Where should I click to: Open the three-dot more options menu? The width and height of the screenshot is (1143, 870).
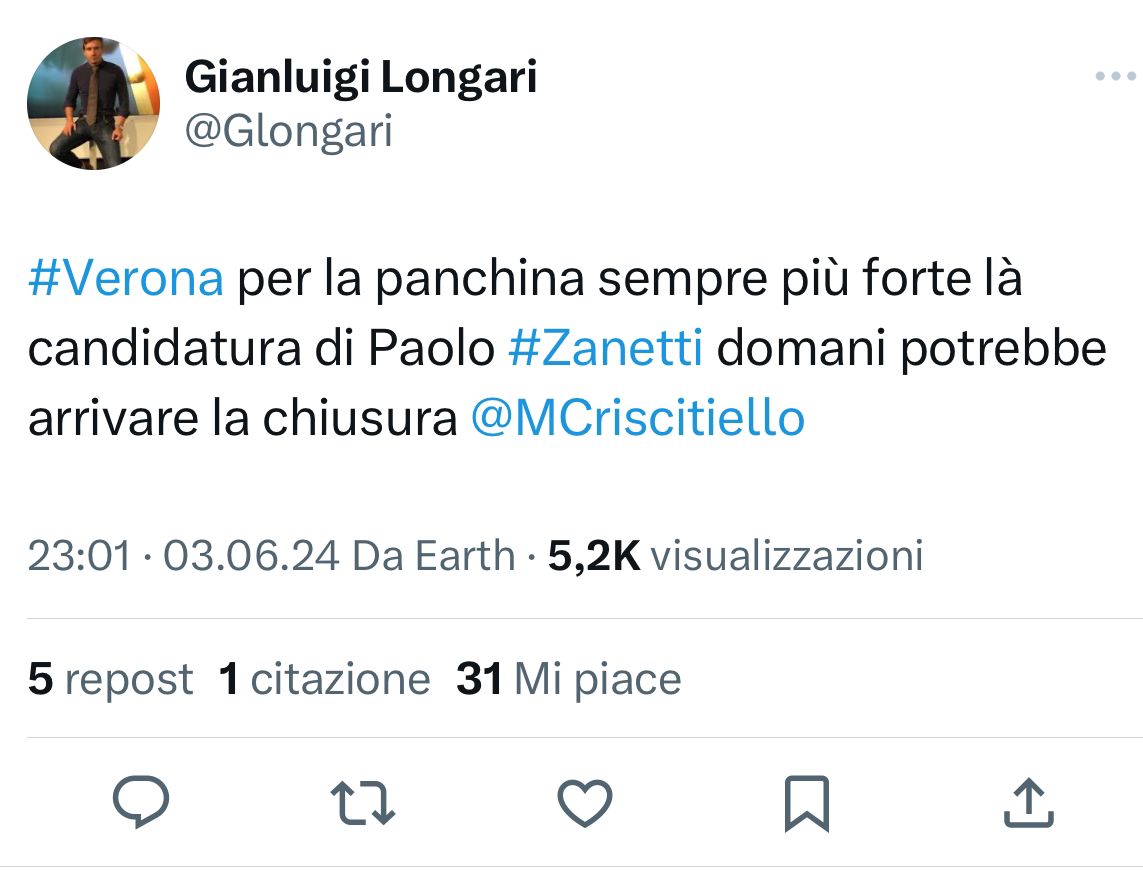(x=1115, y=77)
